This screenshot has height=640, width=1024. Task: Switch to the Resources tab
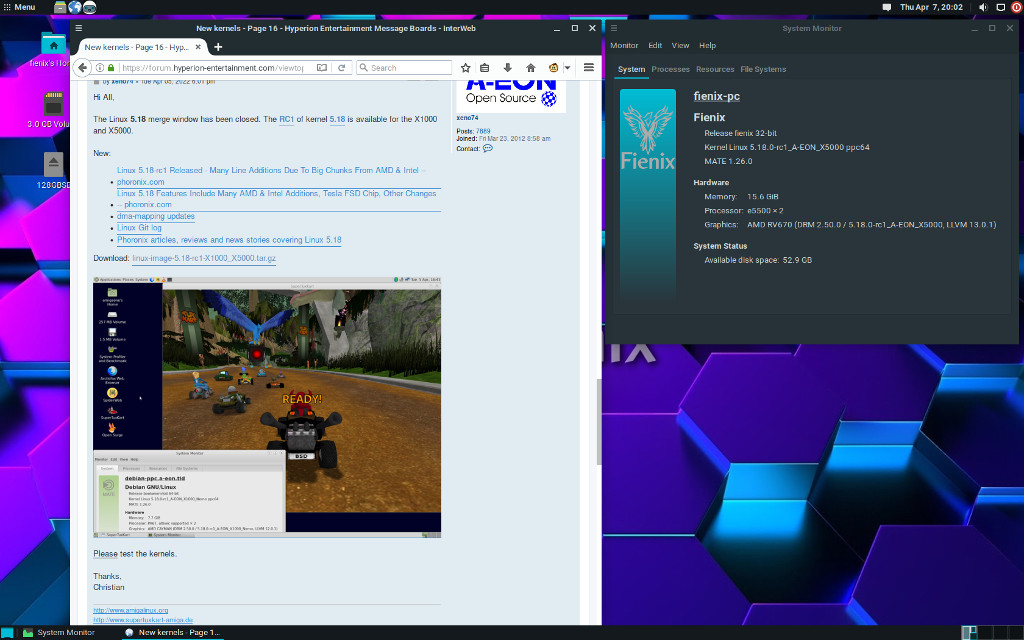[714, 69]
